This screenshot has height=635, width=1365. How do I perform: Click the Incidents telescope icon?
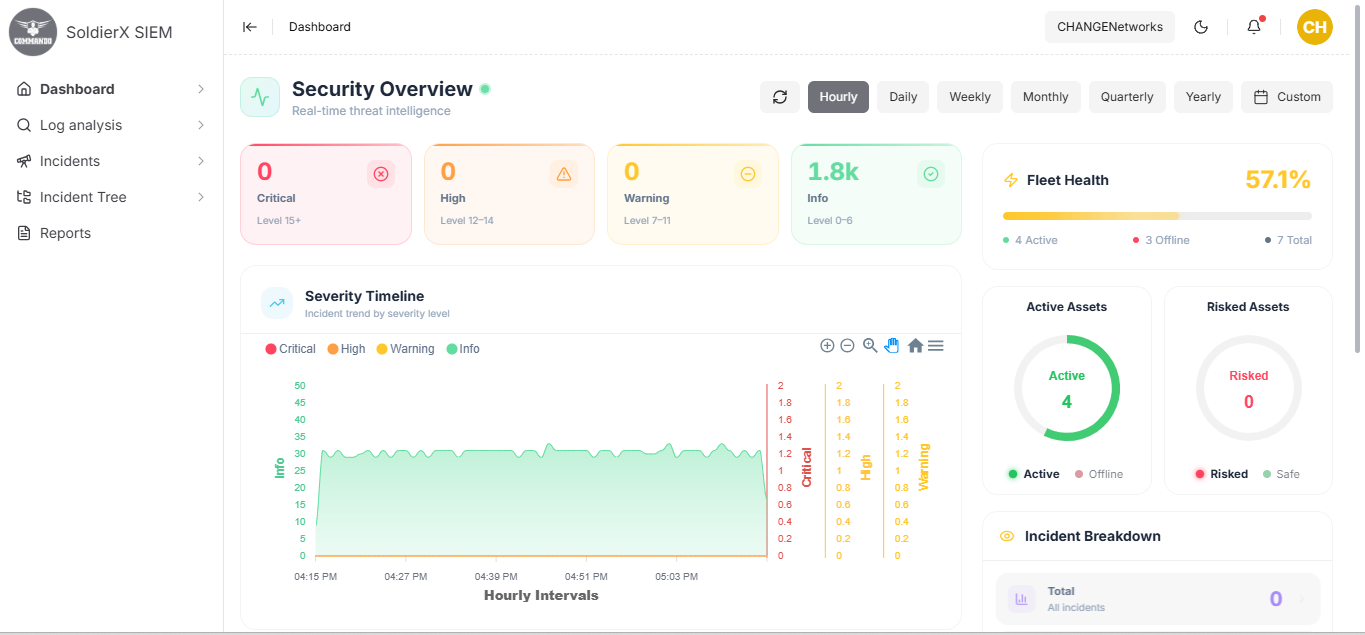(24, 161)
